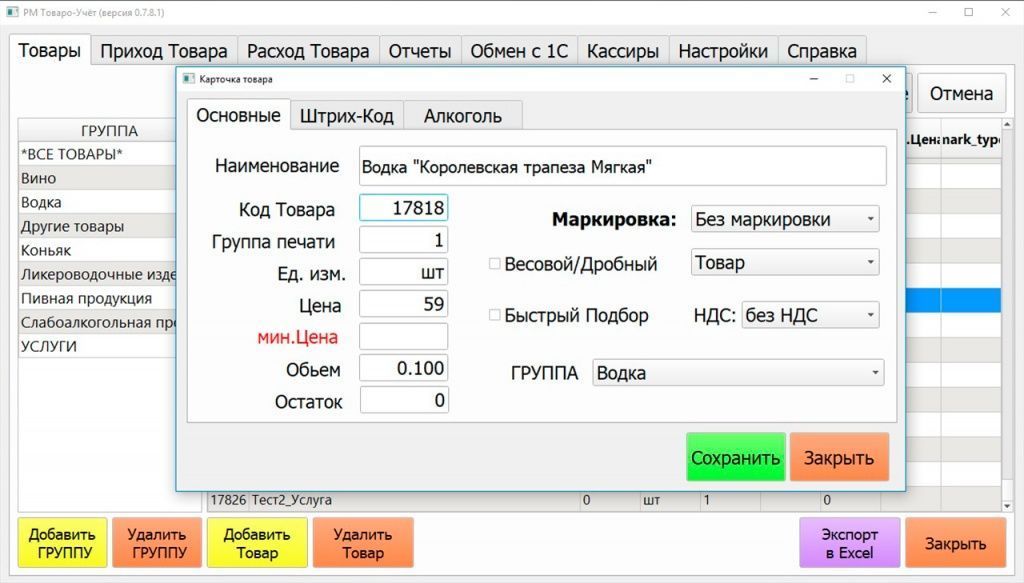Minimize the main application window
This screenshot has width=1024, height=583.
click(933, 12)
